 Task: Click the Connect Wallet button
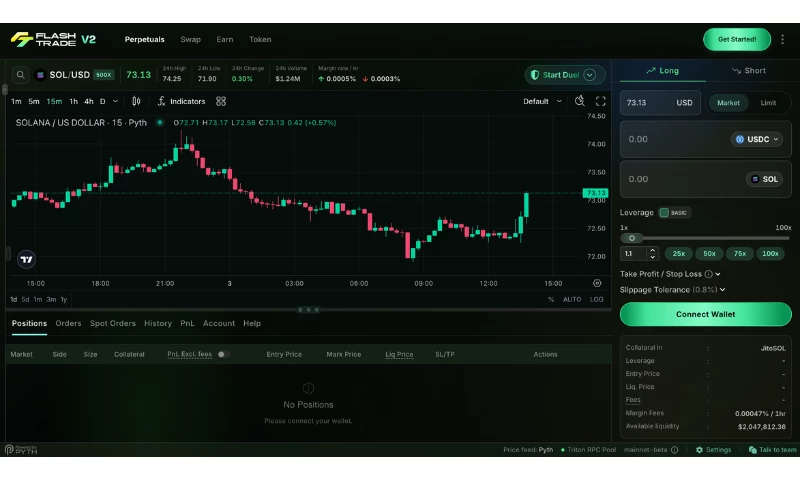coord(706,314)
